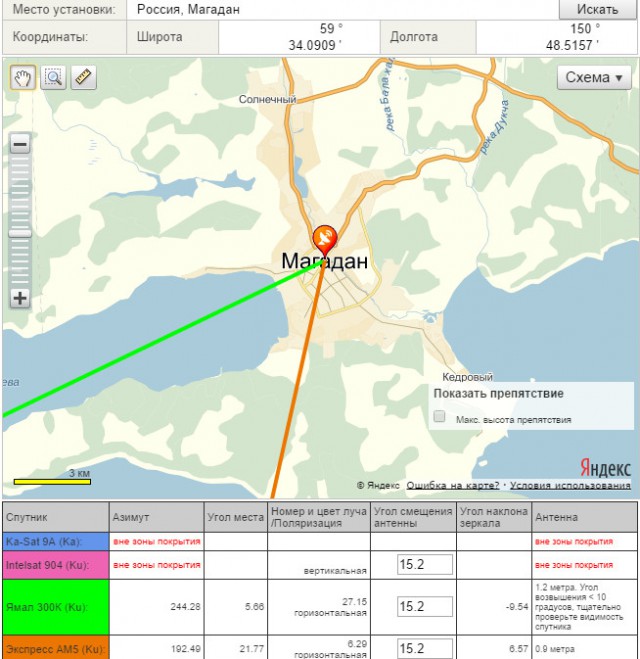Click the Угол места column header
This screenshot has width=640, height=659.
235,517
